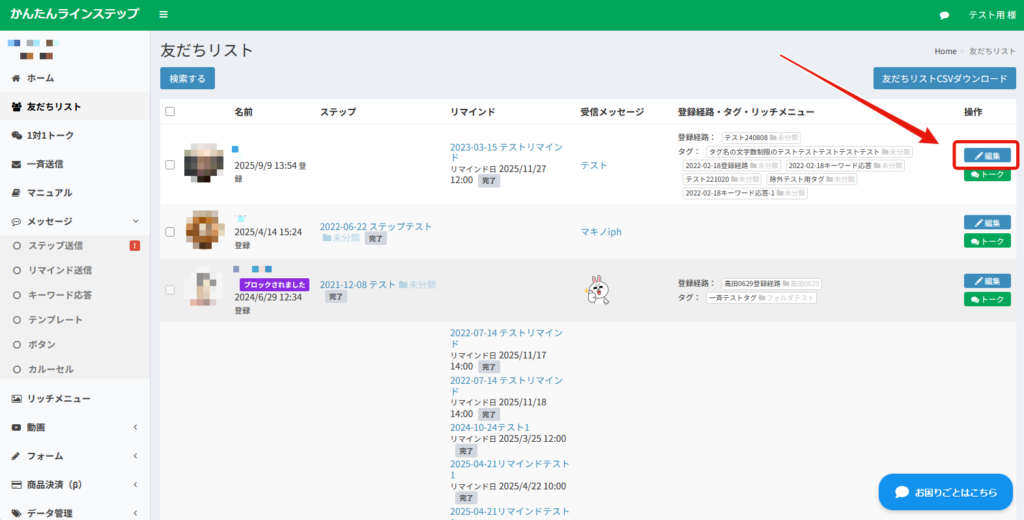Check the second friend row checkbox
The width and height of the screenshot is (1024, 520).
169,232
